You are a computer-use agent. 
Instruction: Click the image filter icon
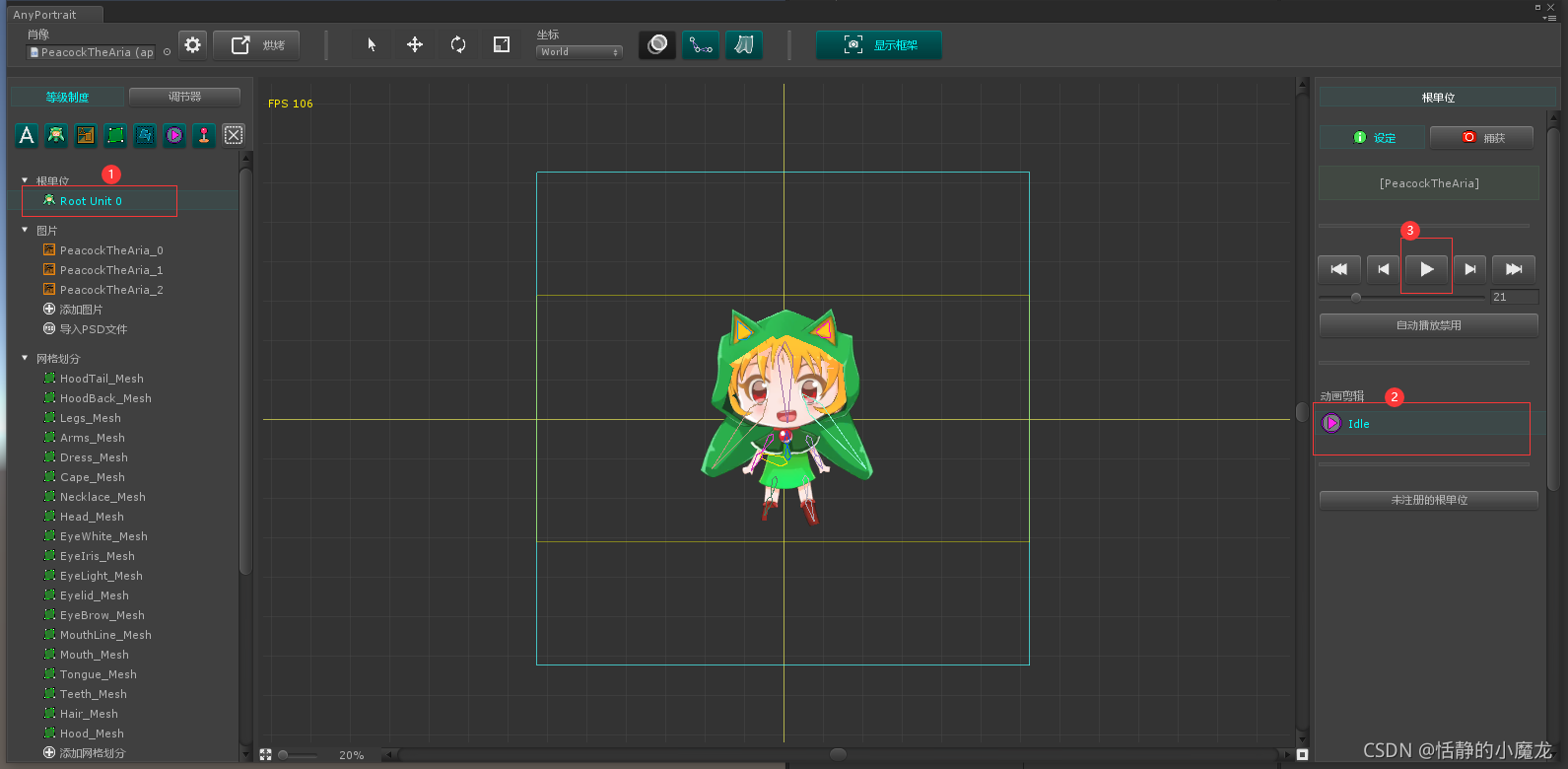click(86, 135)
